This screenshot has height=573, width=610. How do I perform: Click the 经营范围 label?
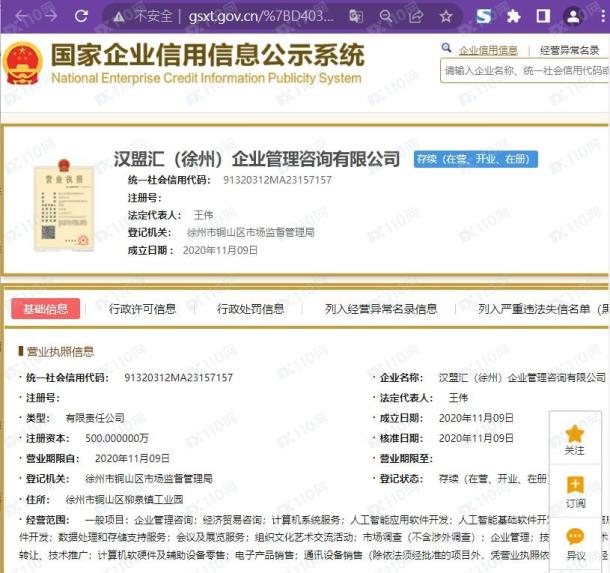coord(47,520)
